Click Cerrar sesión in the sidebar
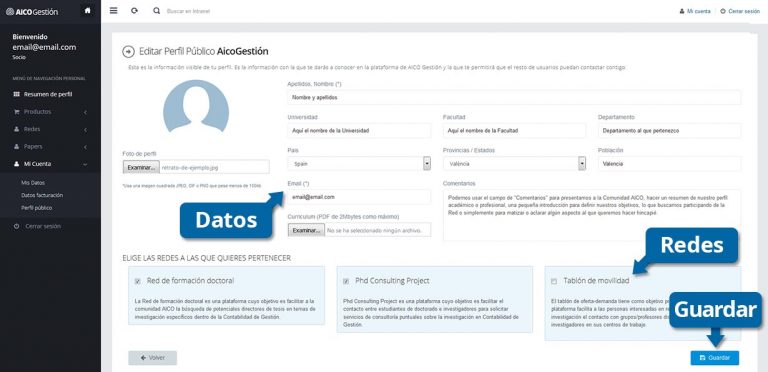The image size is (768, 372). [x=43, y=227]
